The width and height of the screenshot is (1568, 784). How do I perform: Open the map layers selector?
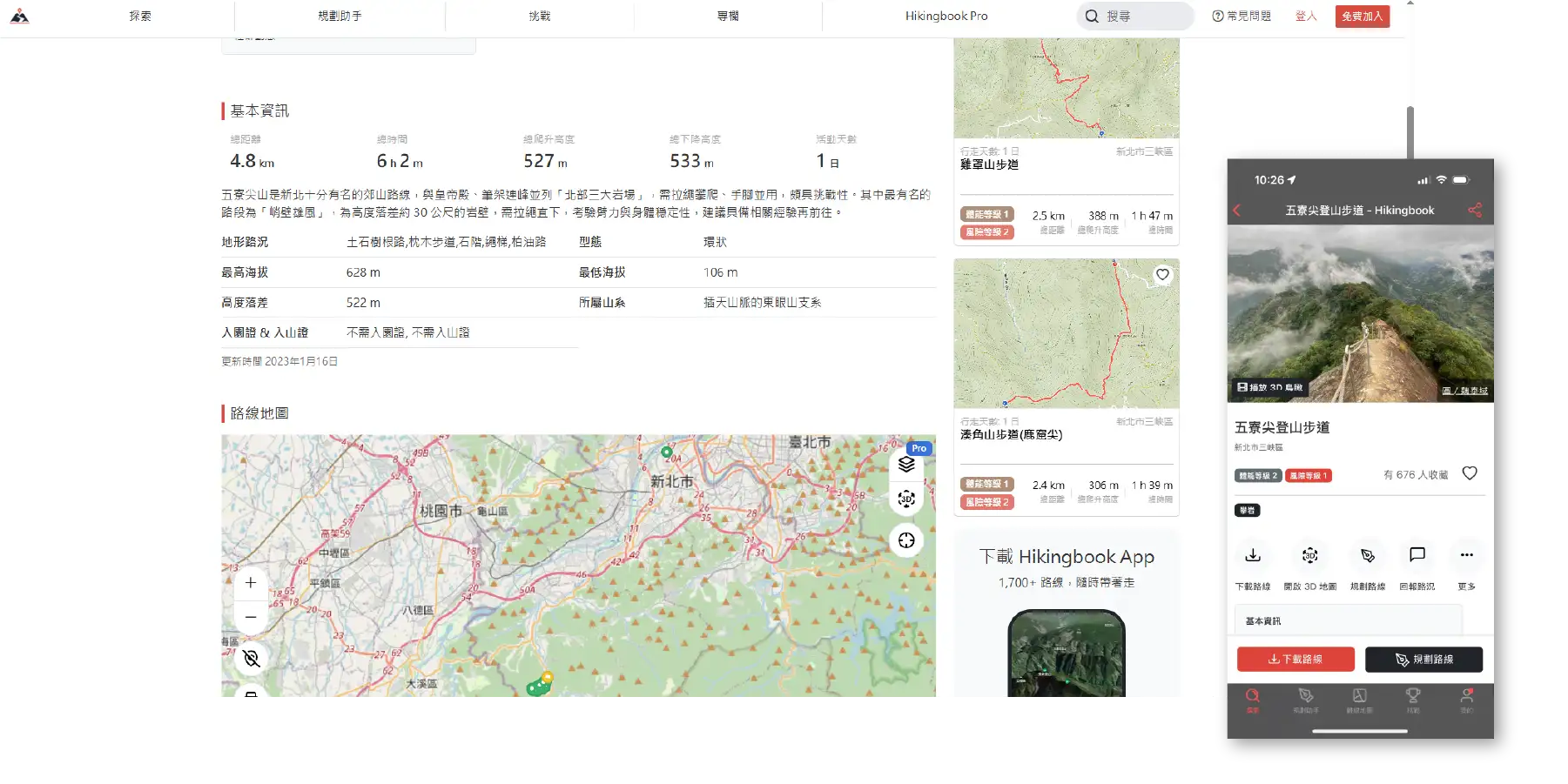906,464
